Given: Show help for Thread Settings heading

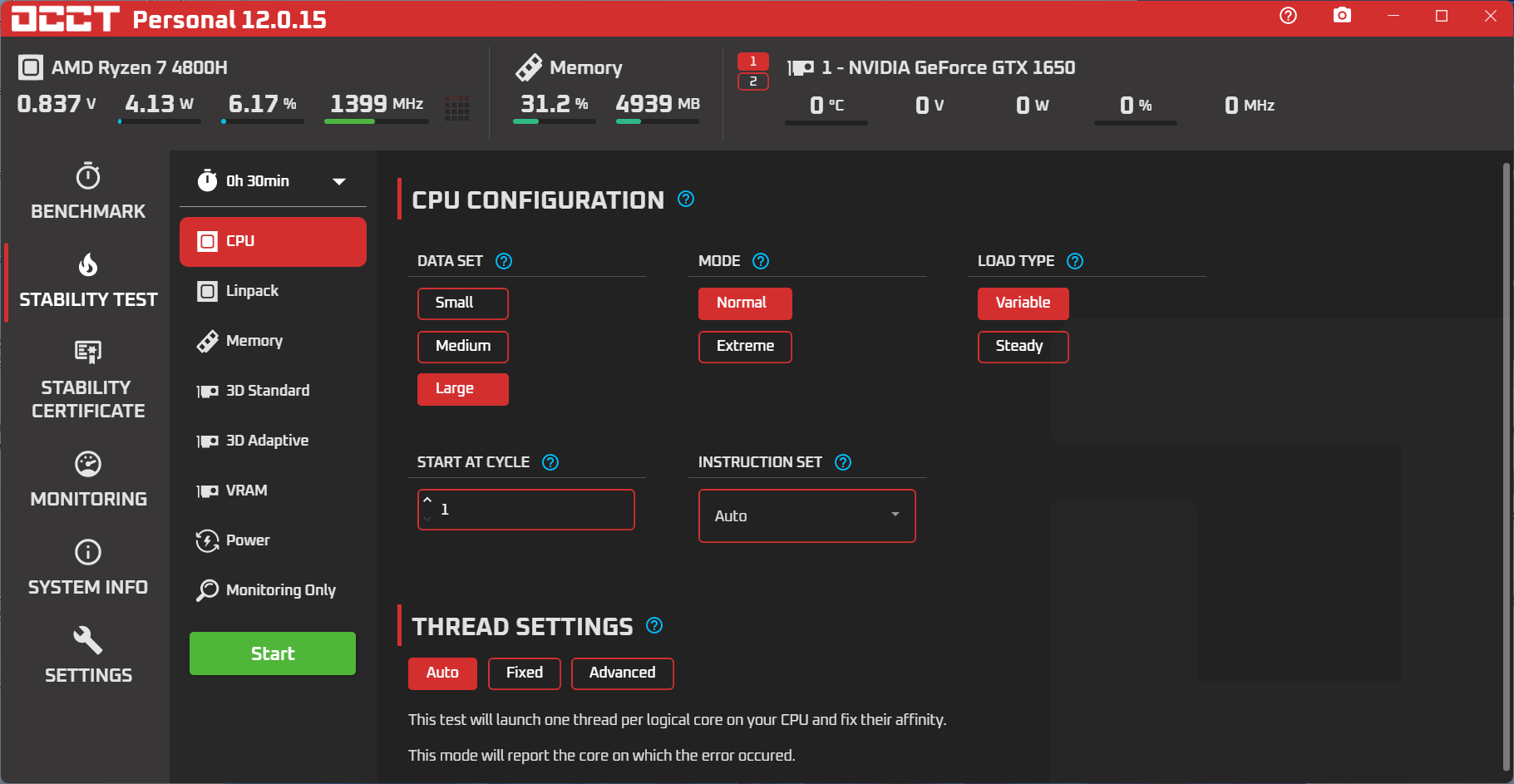Looking at the screenshot, I should pos(654,625).
